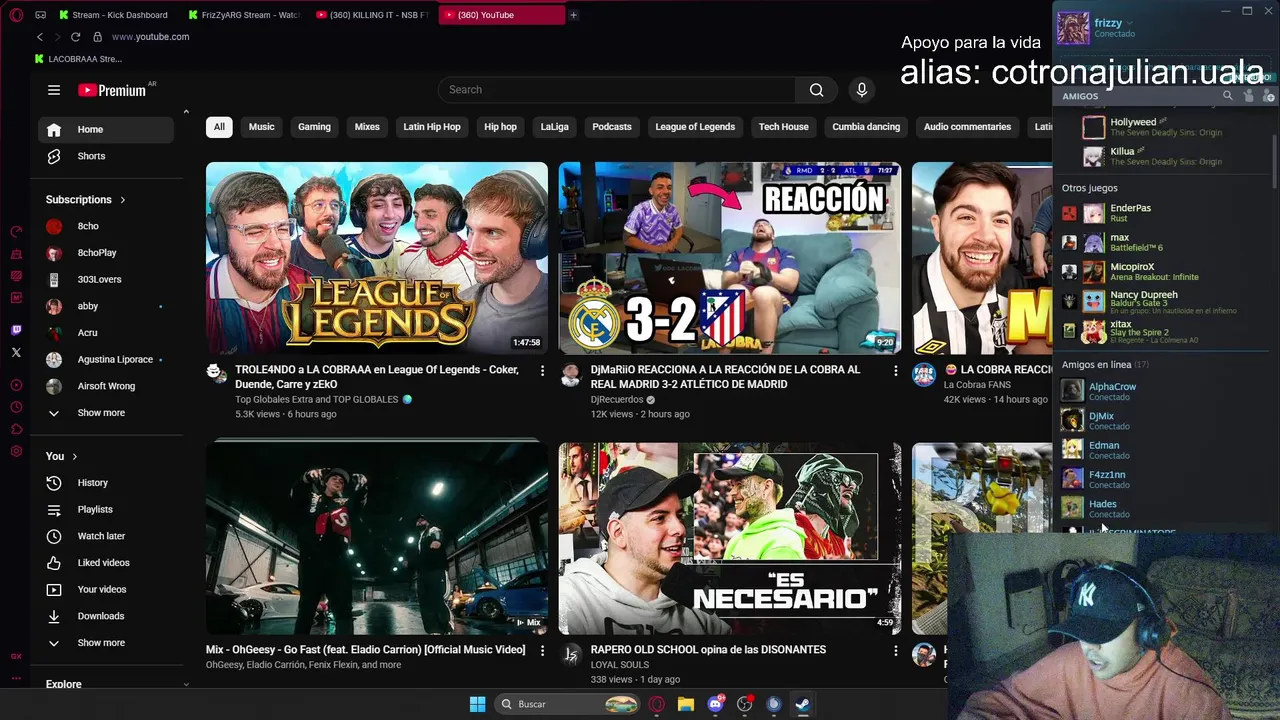Open the Agustina Liporace subscription
The image size is (1280, 720).
[106, 359]
